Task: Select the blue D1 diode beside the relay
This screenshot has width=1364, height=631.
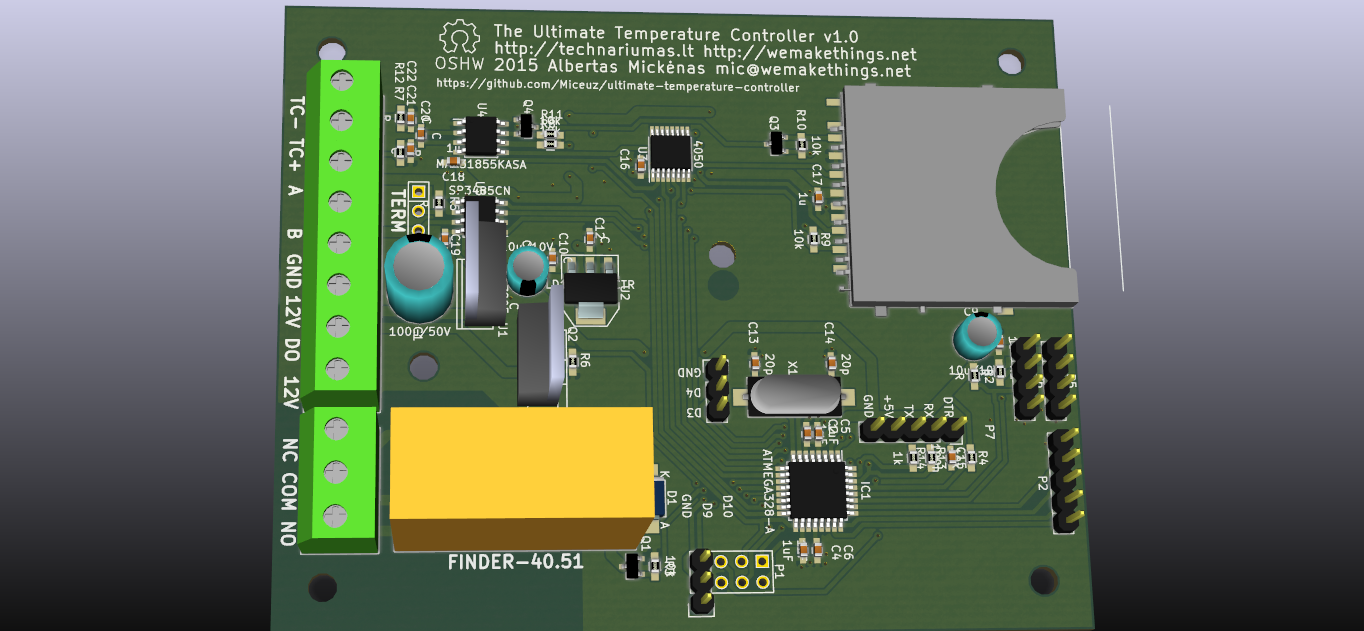Action: (659, 499)
